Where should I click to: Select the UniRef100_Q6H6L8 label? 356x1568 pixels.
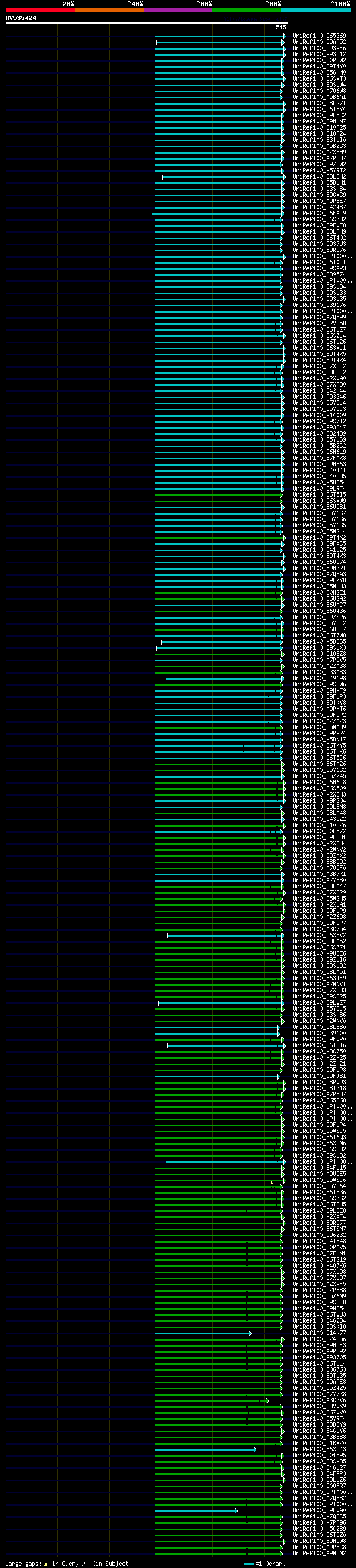[x=319, y=782]
